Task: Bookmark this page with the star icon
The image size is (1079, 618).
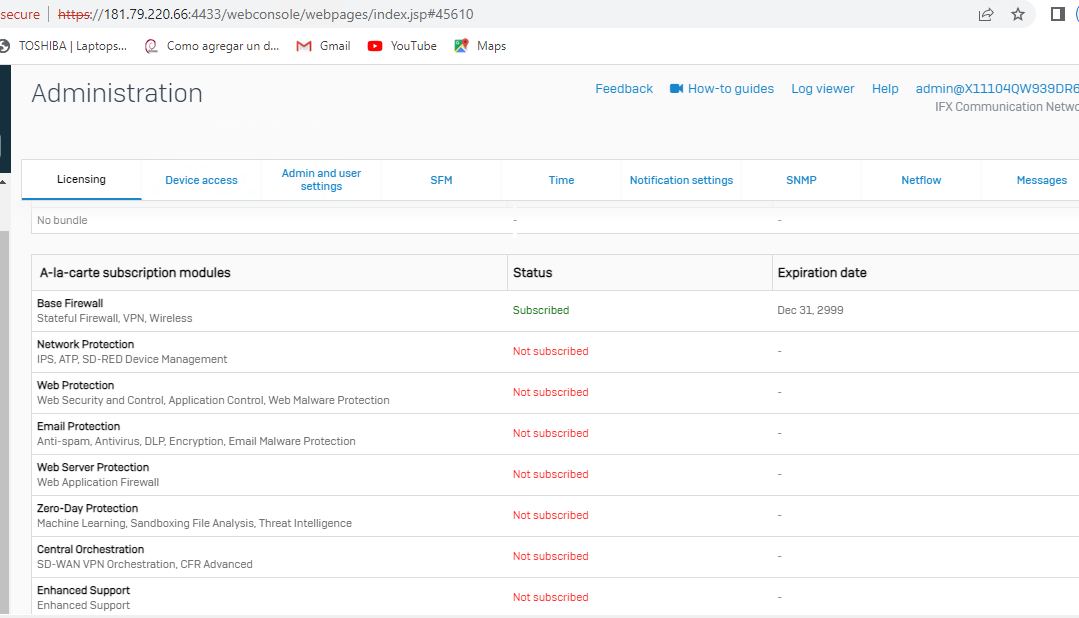Action: coord(1018,14)
